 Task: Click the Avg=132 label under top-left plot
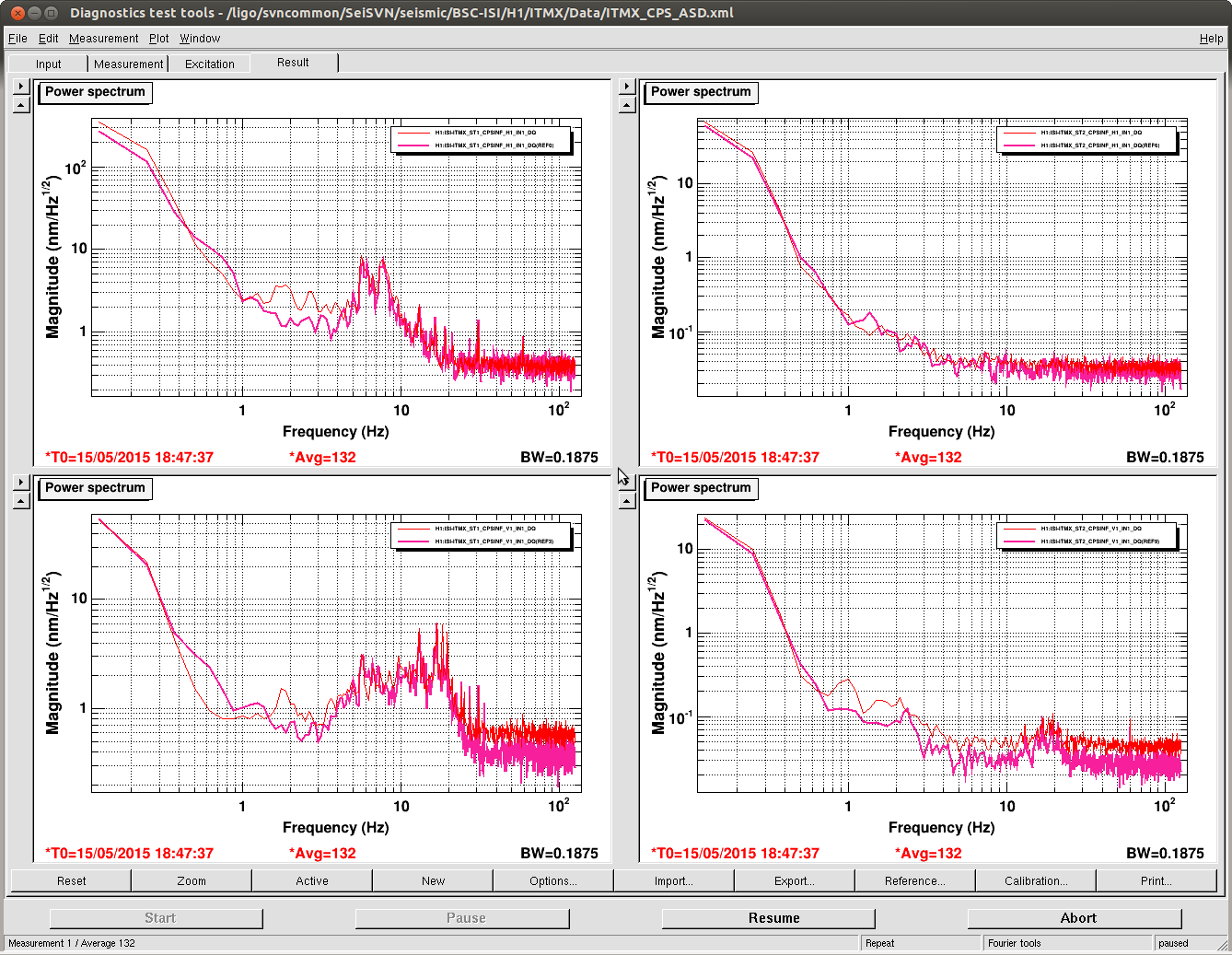click(x=322, y=458)
